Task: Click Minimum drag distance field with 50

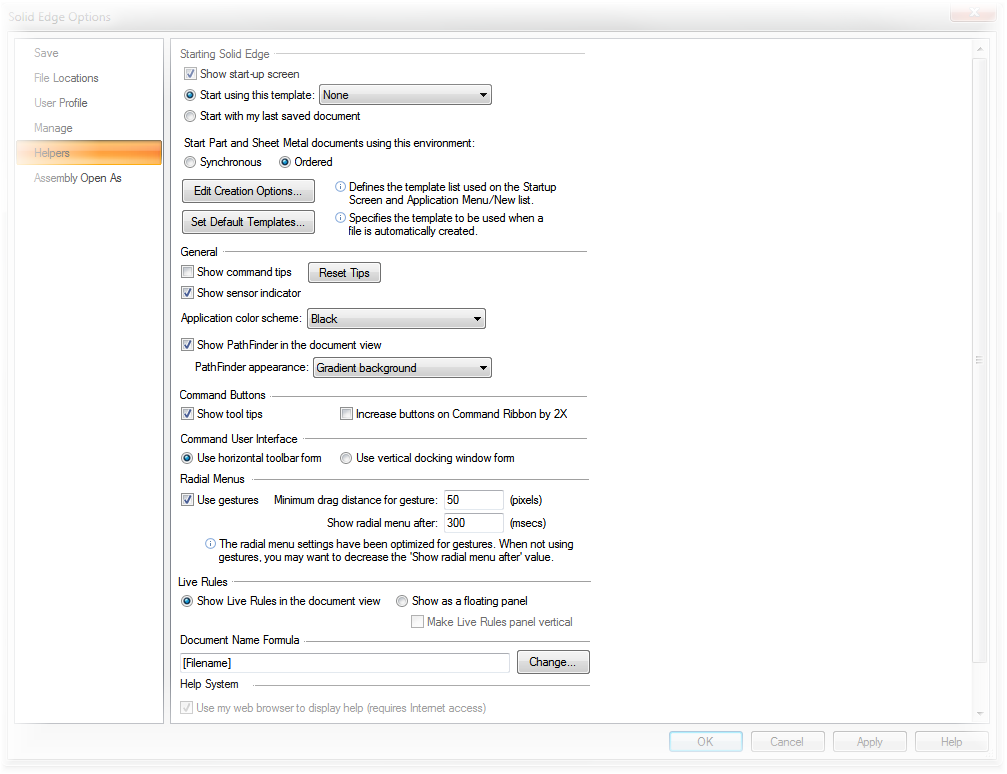Action: [x=473, y=500]
